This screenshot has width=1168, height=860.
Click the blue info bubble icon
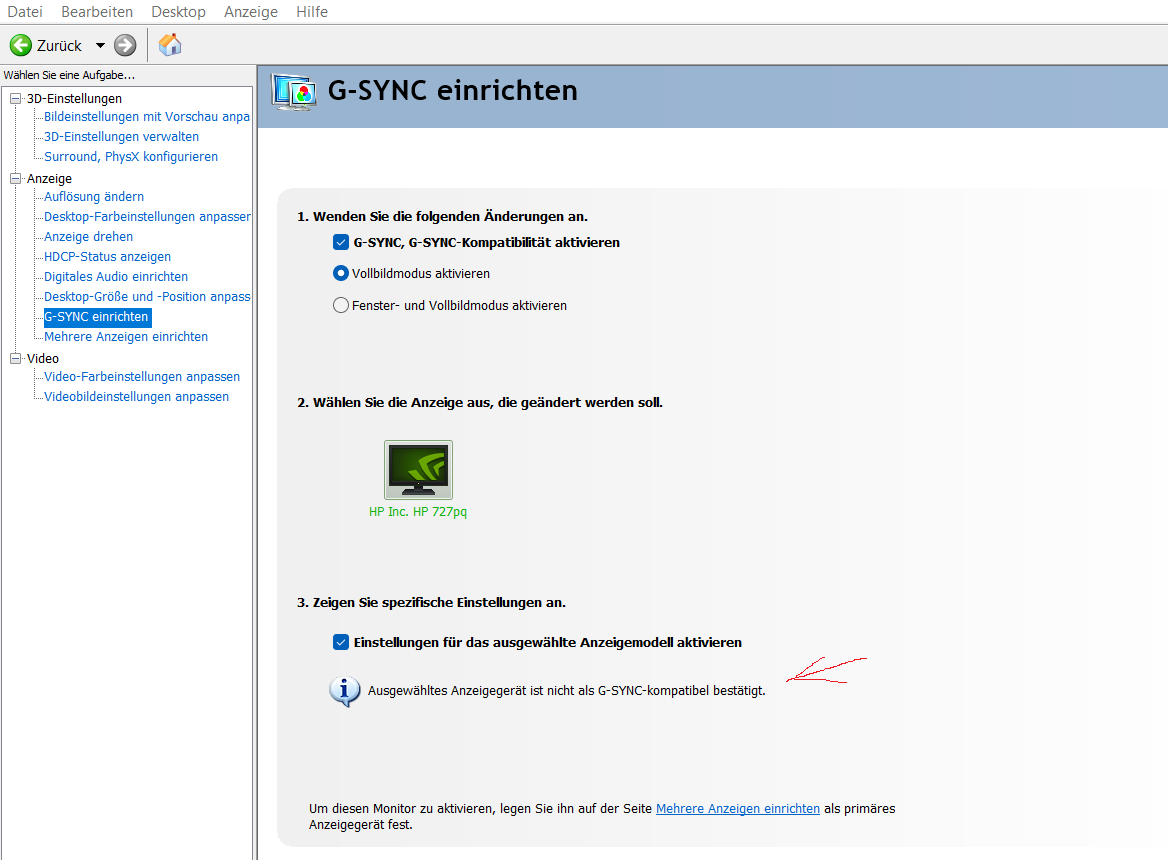pos(344,692)
